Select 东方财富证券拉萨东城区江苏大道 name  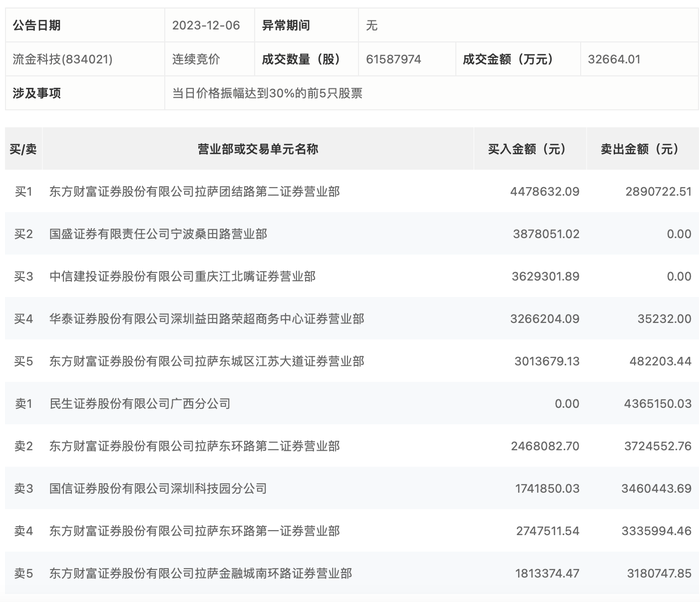click(x=207, y=361)
